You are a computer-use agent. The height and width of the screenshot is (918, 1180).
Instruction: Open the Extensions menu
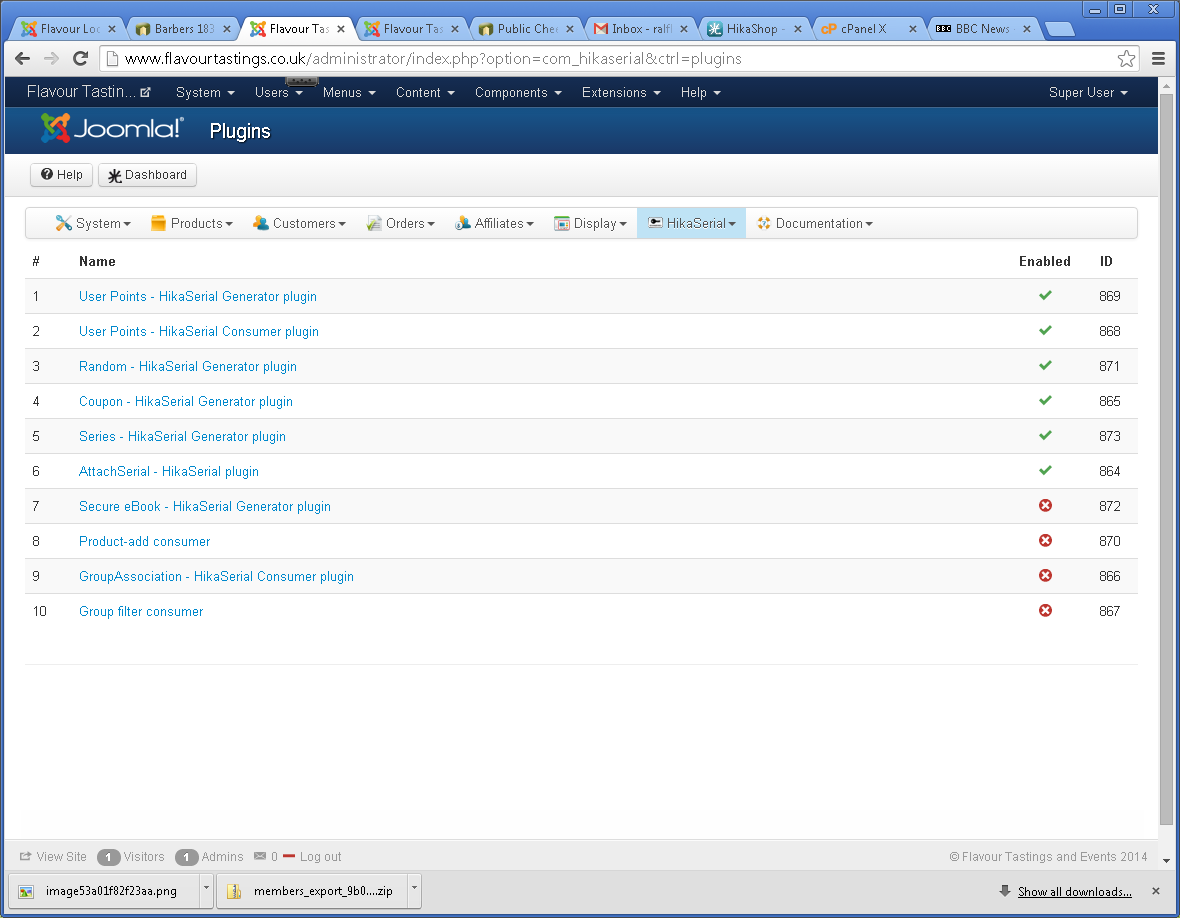(x=621, y=93)
